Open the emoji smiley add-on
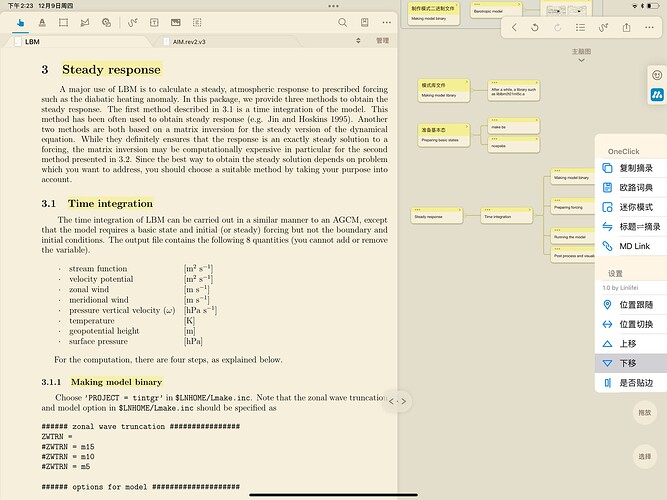667x500 pixels. [x=657, y=76]
